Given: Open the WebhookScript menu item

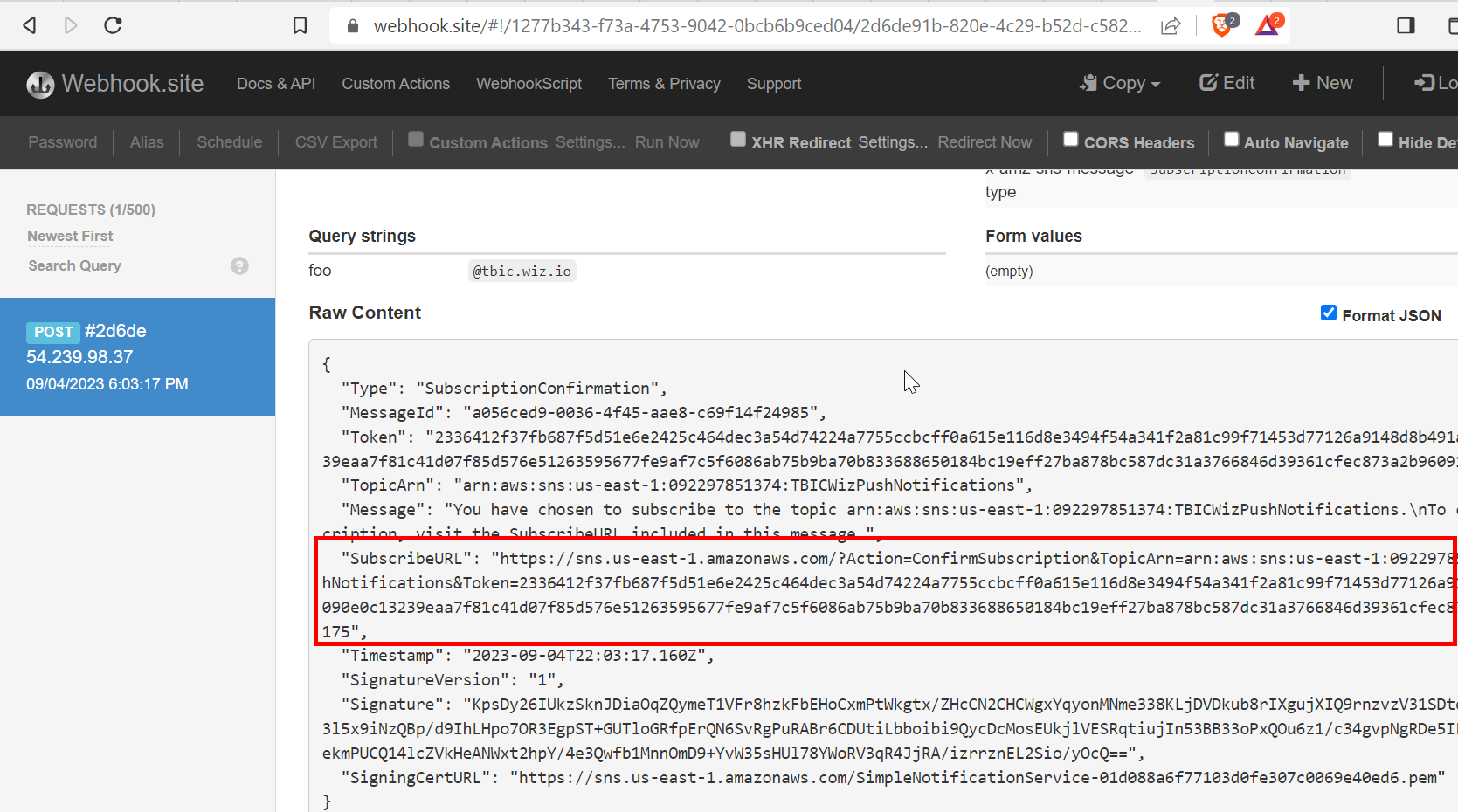Looking at the screenshot, I should click(529, 84).
